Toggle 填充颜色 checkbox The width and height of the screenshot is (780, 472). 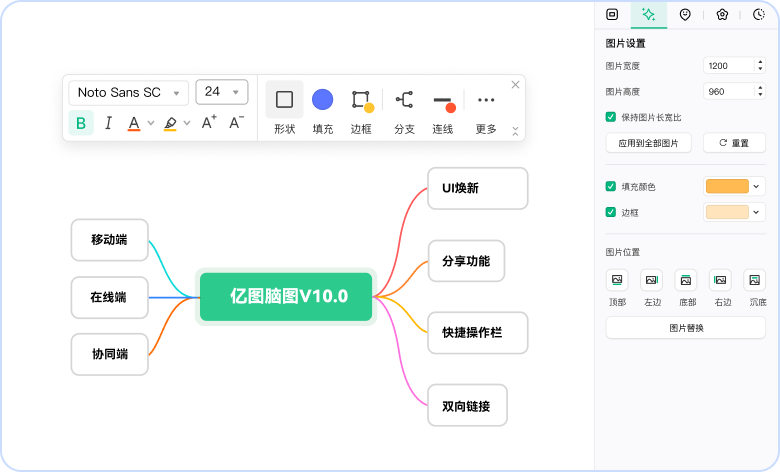pyautogui.click(x=611, y=187)
